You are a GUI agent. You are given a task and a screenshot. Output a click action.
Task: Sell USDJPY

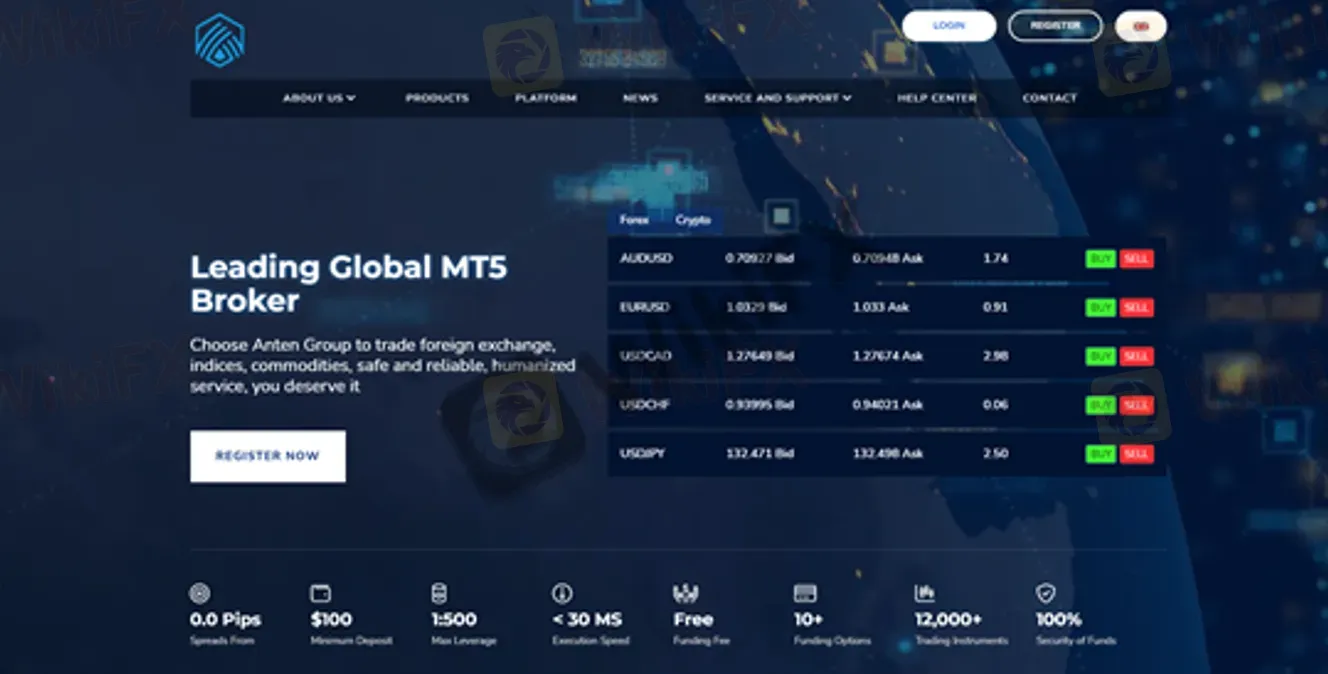tap(1137, 454)
